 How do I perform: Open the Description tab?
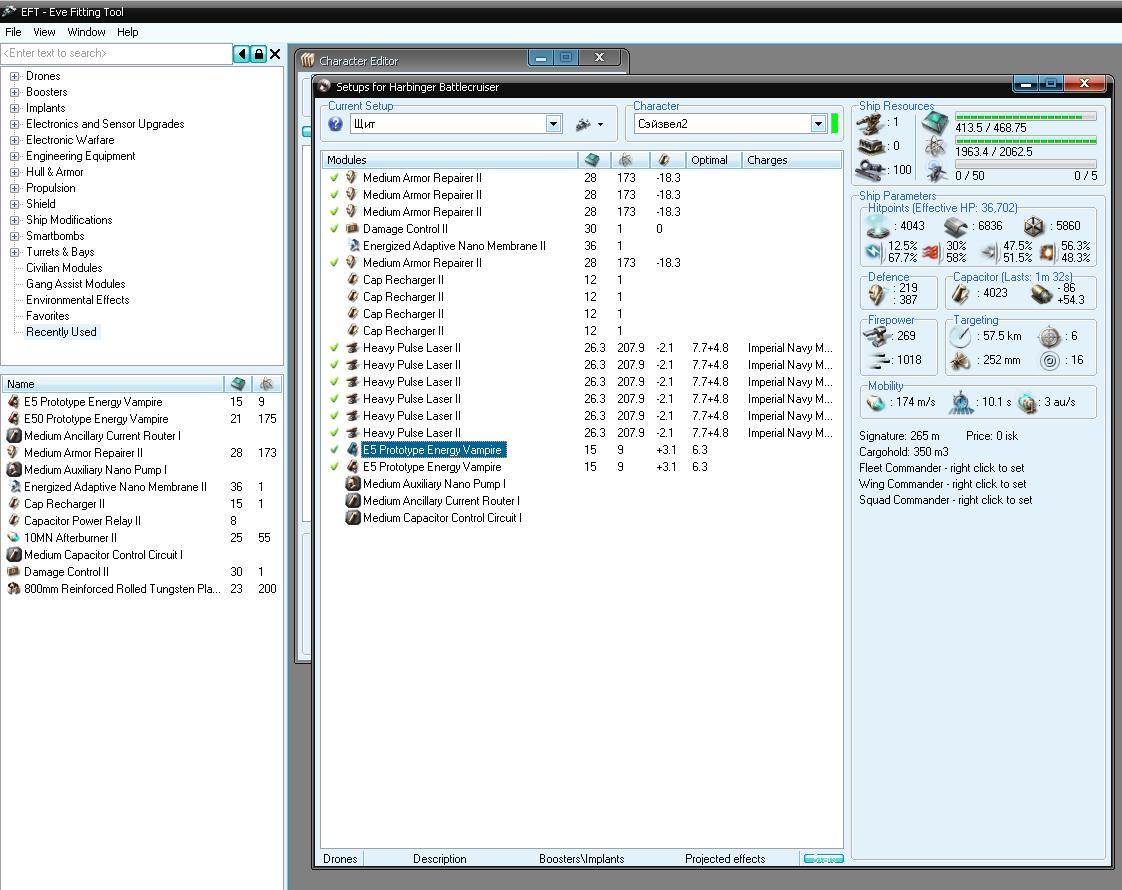coord(439,859)
